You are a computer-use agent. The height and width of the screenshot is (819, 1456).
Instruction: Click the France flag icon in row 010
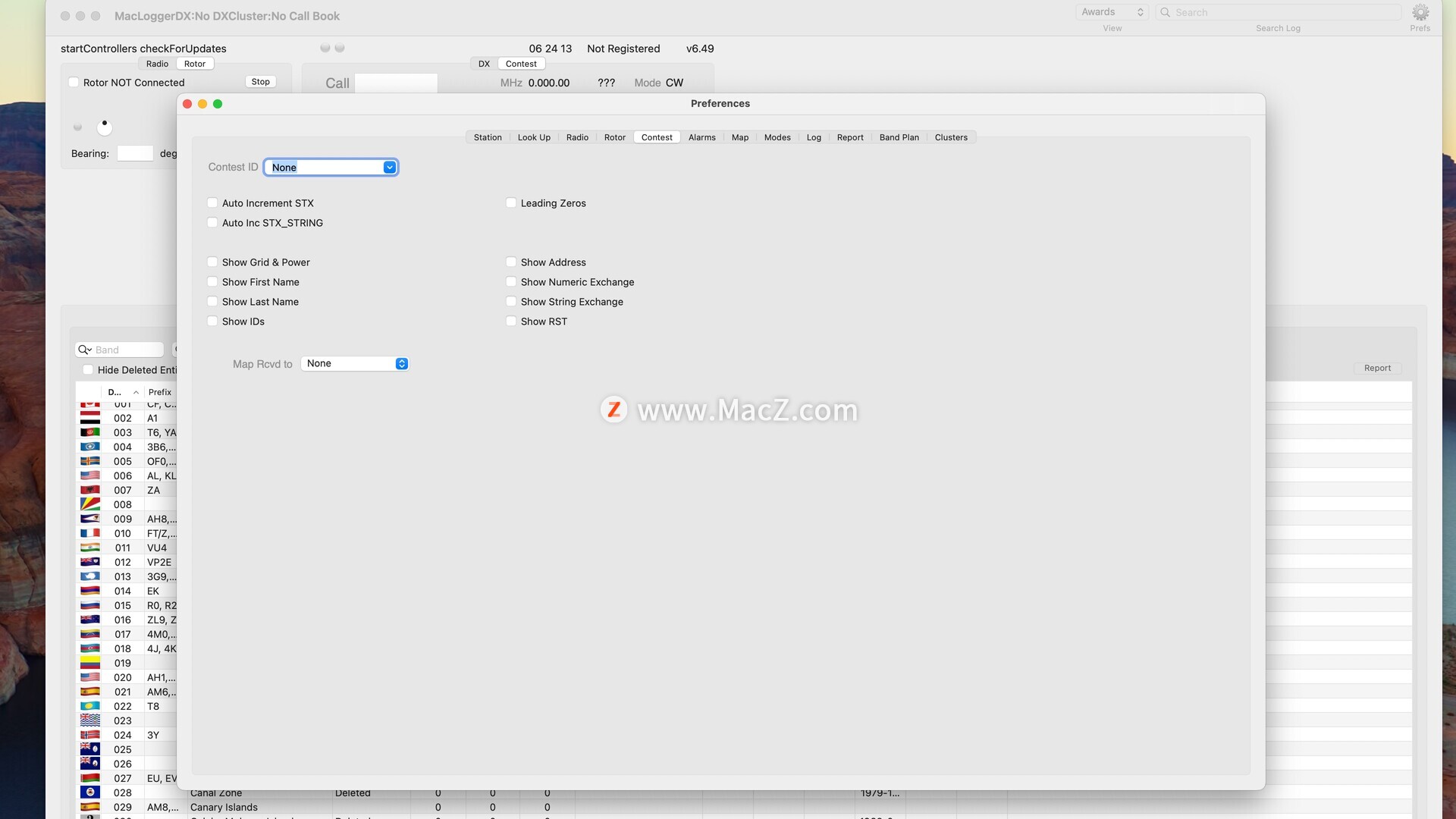point(90,533)
